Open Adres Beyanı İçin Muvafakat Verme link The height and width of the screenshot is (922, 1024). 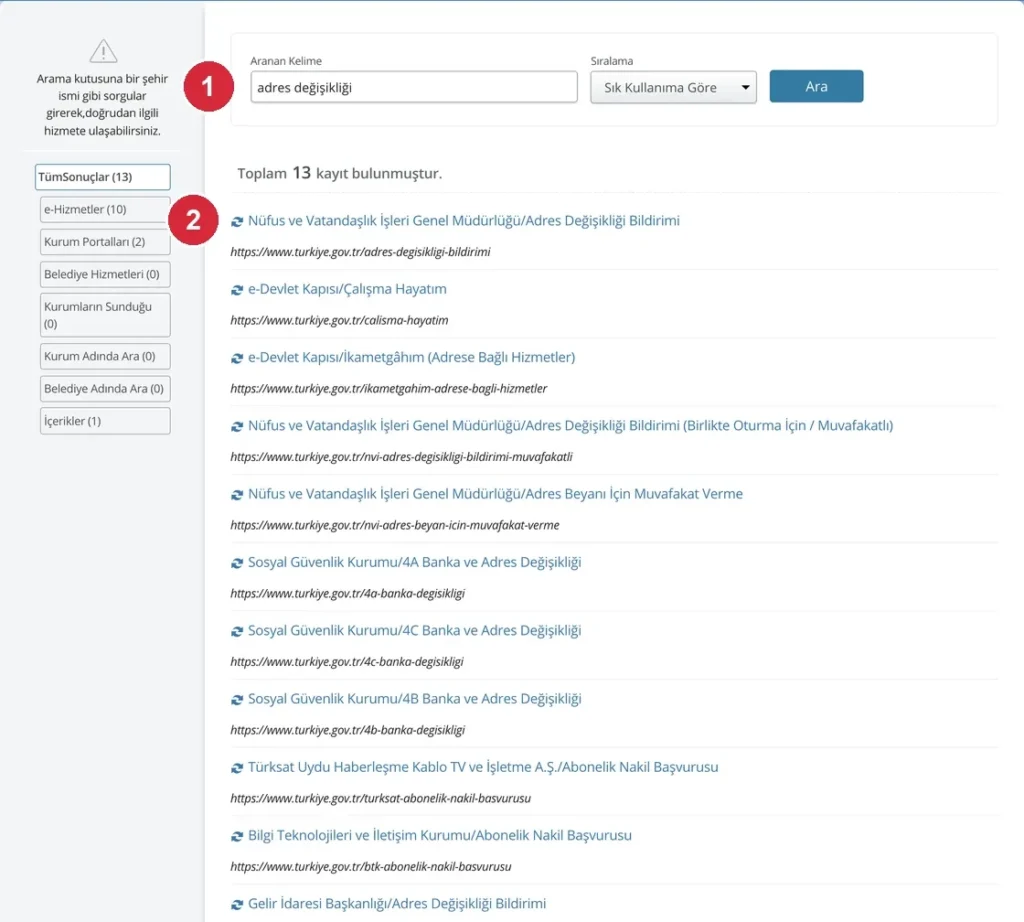(x=496, y=494)
